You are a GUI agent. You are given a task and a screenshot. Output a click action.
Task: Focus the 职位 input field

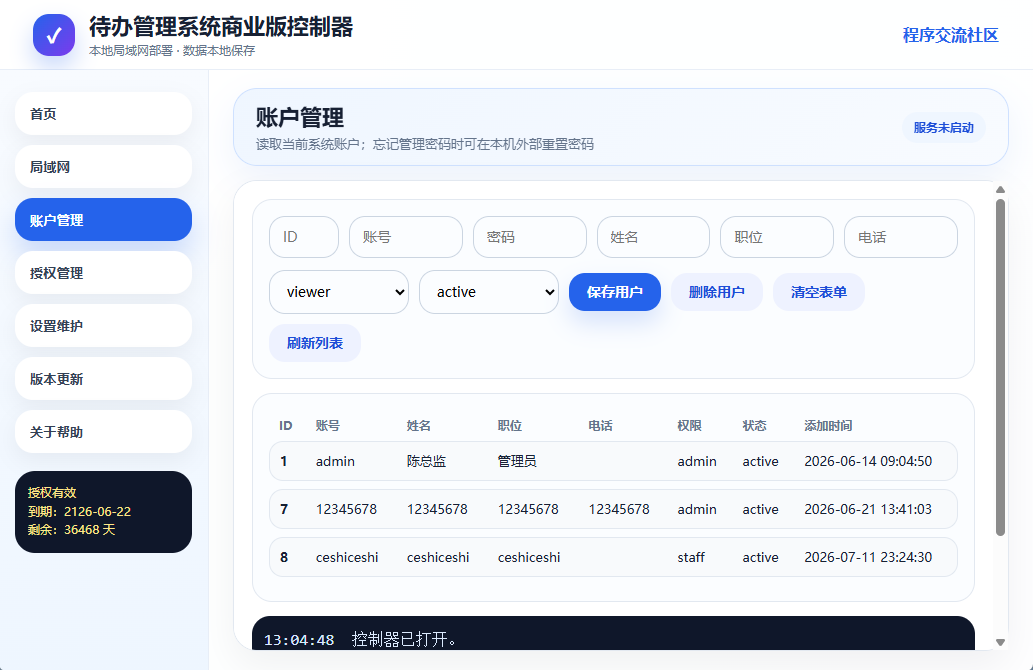pyautogui.click(x=777, y=237)
